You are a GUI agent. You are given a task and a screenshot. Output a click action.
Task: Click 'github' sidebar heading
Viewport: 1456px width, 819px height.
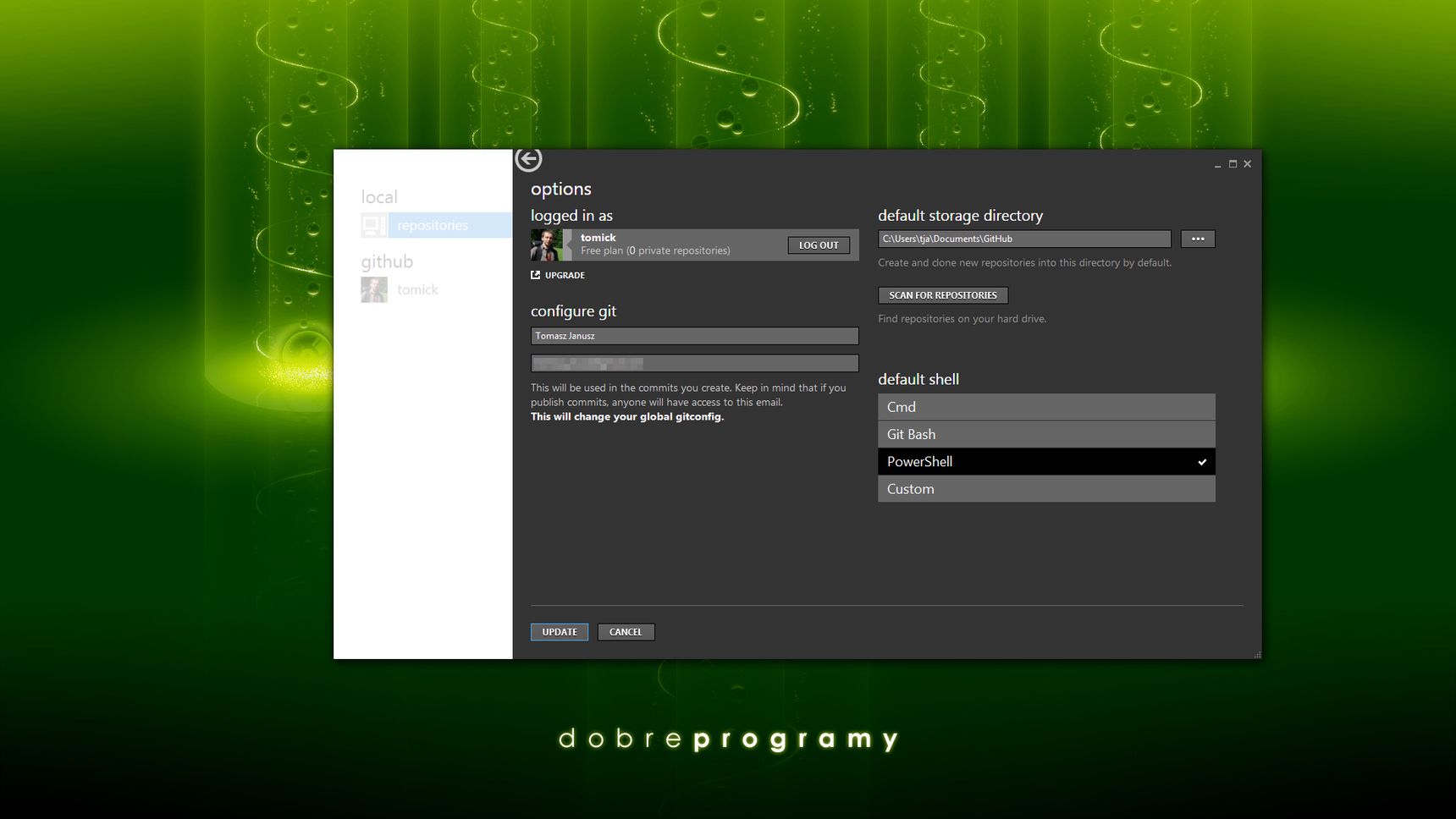pyautogui.click(x=387, y=262)
